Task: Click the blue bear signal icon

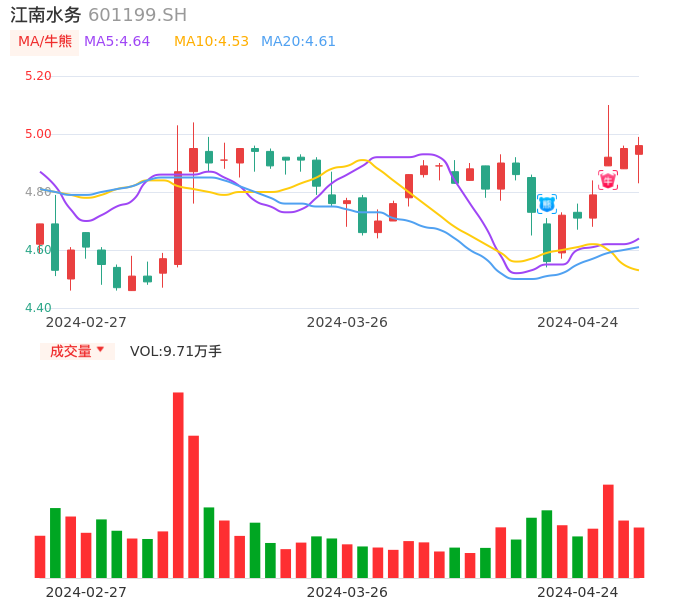Action: [x=547, y=204]
